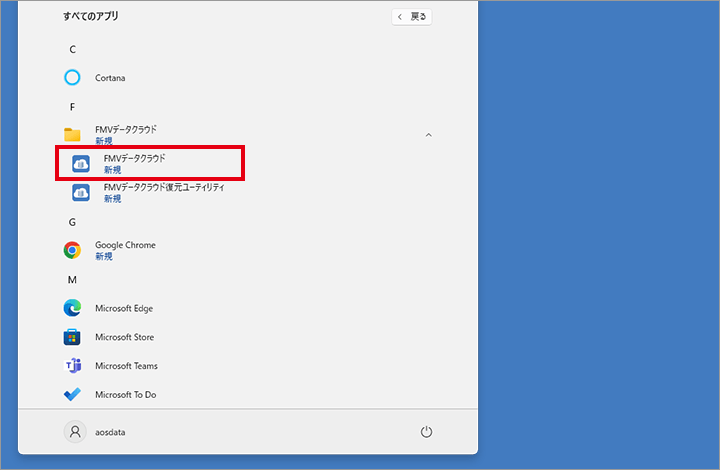The width and height of the screenshot is (720, 470).
Task: Click the 新規 label under Google Chrome
Action: pyautogui.click(x=104, y=257)
